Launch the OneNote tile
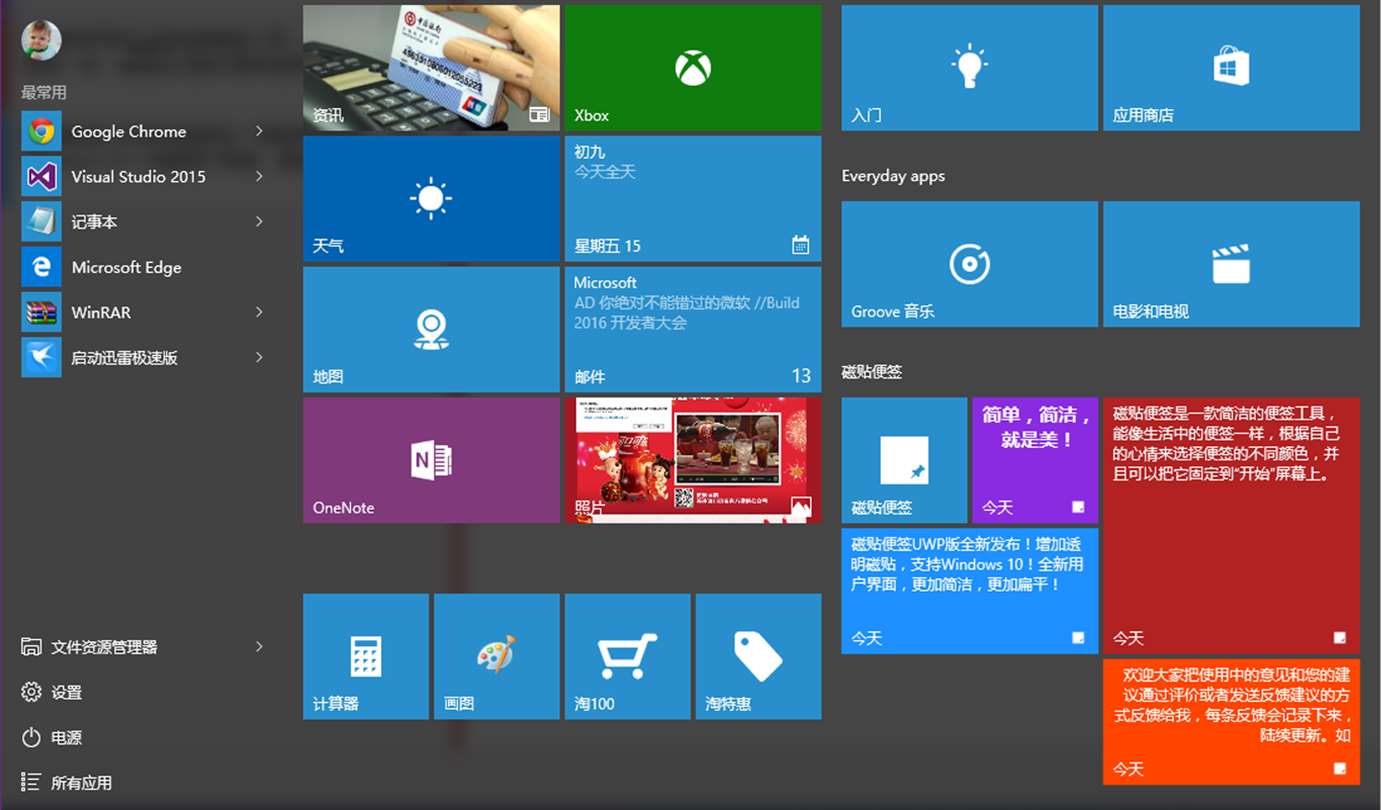 [x=431, y=460]
